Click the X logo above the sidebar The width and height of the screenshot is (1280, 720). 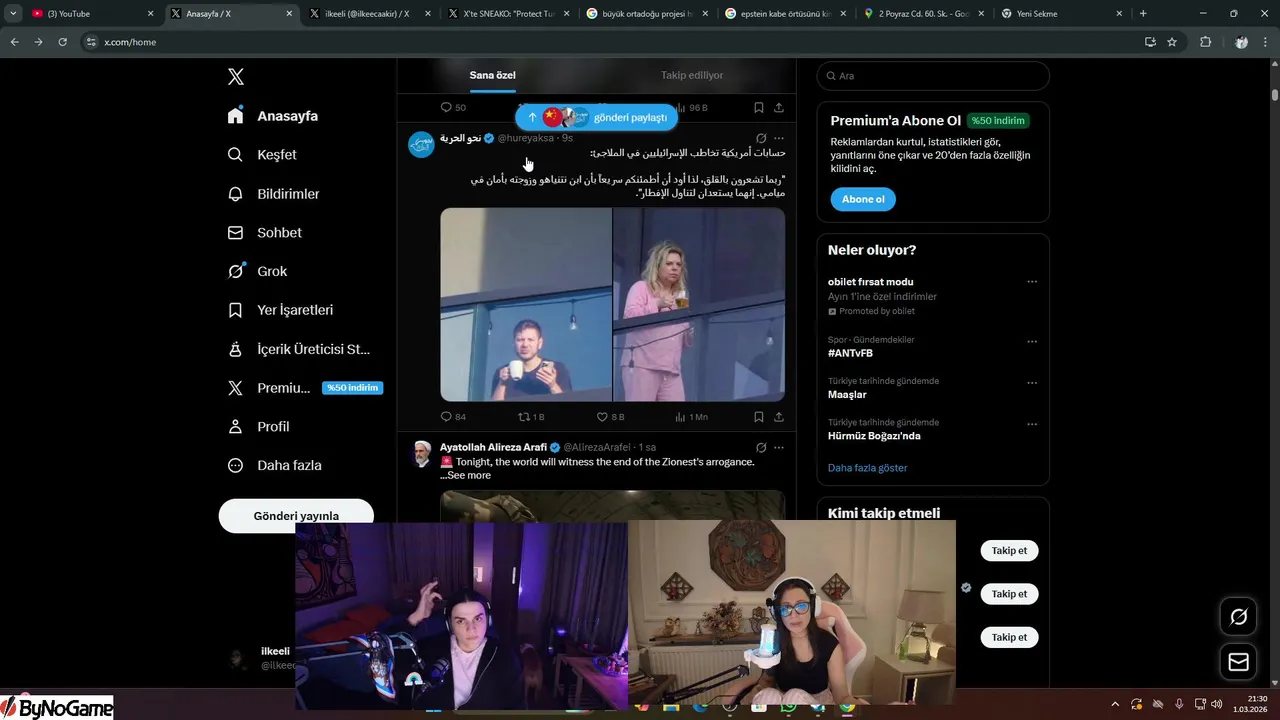click(x=235, y=77)
